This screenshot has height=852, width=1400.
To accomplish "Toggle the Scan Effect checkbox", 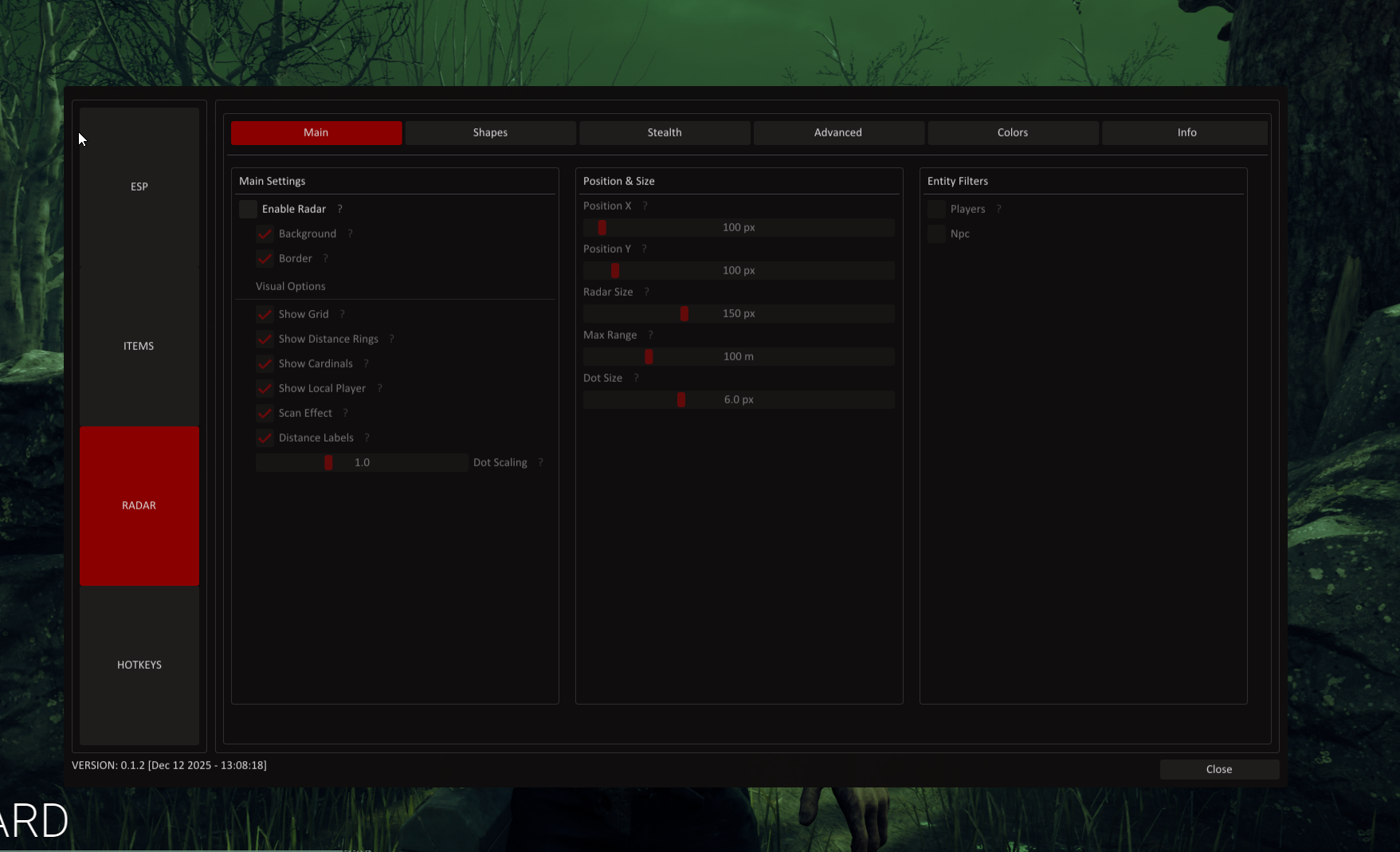I will [x=265, y=413].
